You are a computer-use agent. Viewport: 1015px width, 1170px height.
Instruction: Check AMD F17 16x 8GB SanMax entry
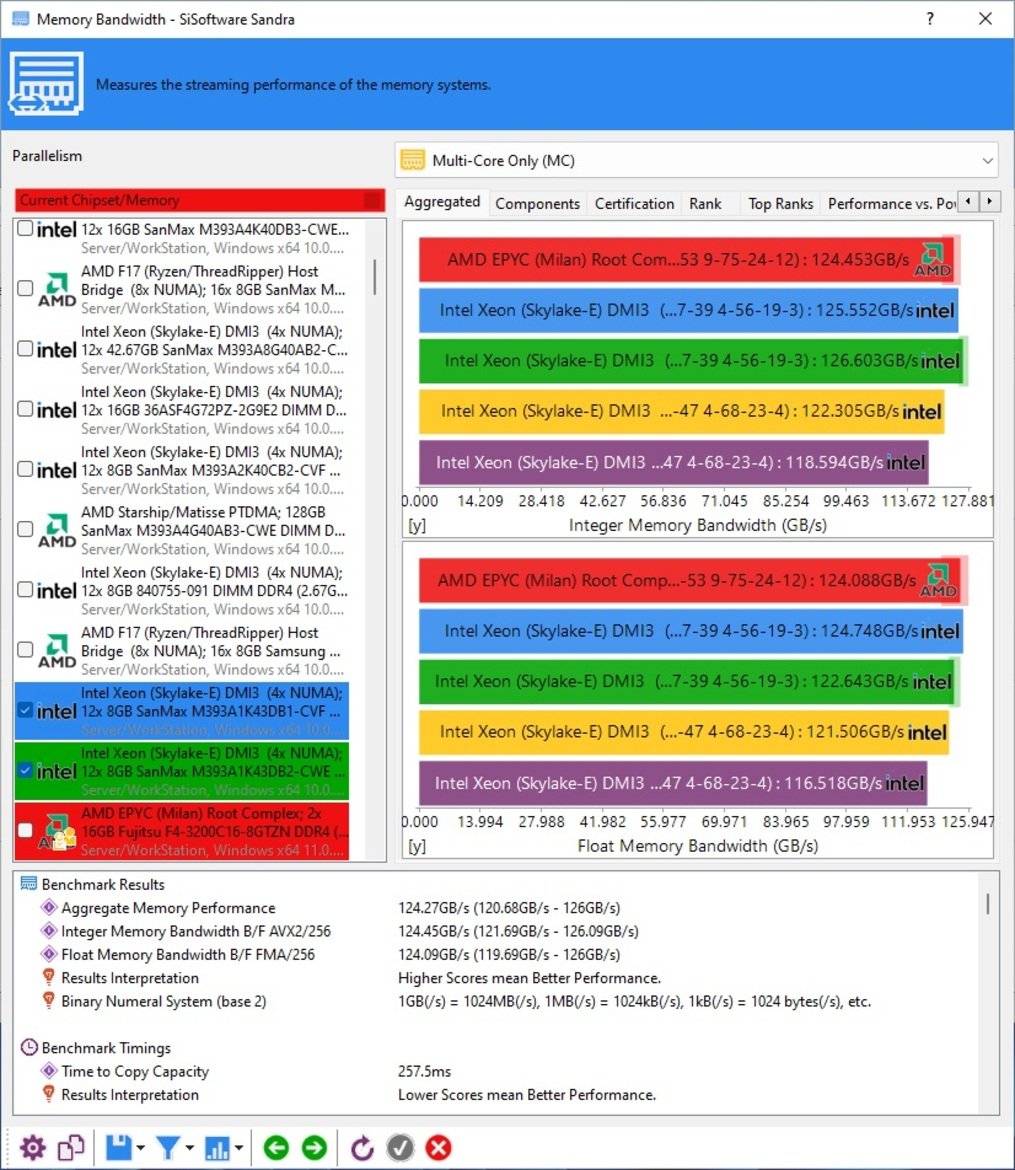pyautogui.click(x=25, y=288)
